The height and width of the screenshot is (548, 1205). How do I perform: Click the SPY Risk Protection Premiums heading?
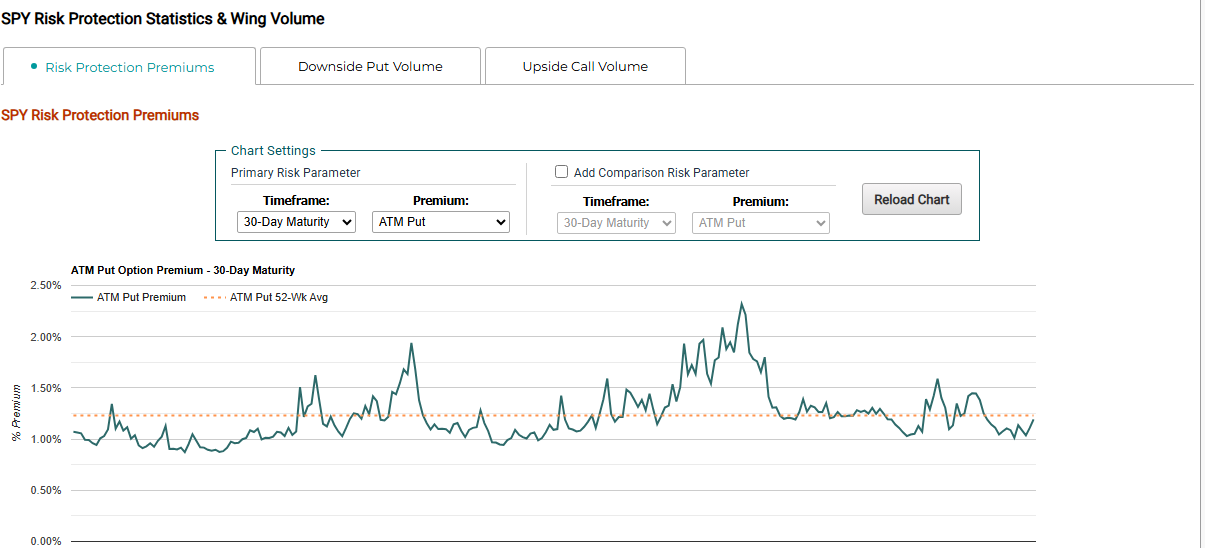(100, 115)
